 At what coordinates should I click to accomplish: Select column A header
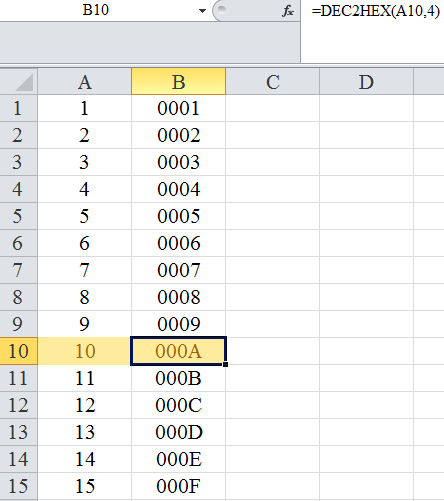coord(85,82)
